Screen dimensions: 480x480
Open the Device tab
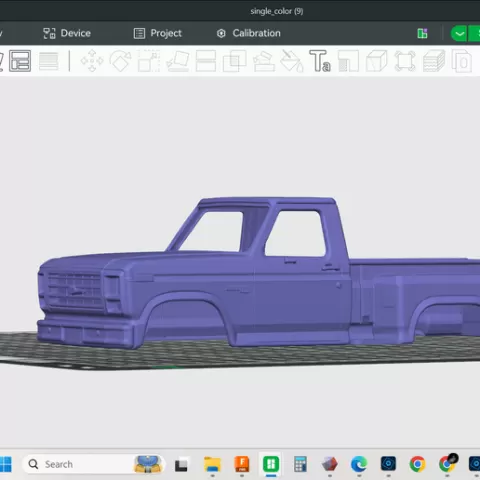(x=67, y=33)
